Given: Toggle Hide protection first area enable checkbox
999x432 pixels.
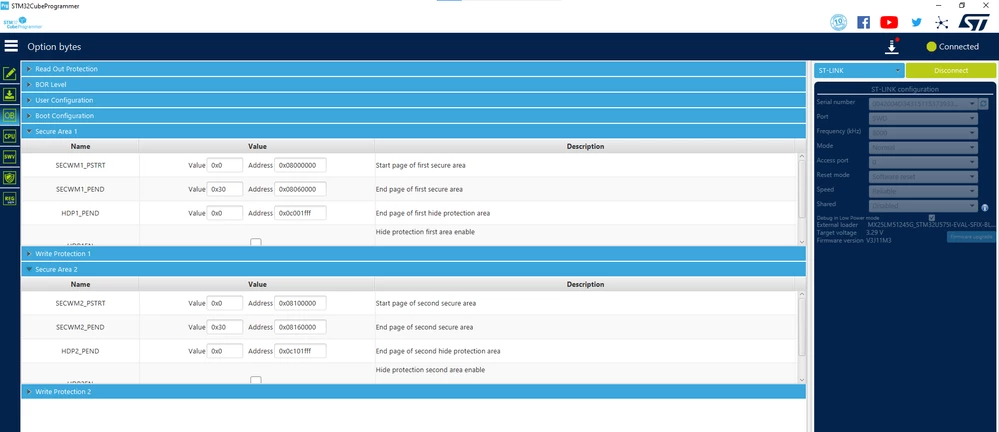Looking at the screenshot, I should (x=255, y=242).
